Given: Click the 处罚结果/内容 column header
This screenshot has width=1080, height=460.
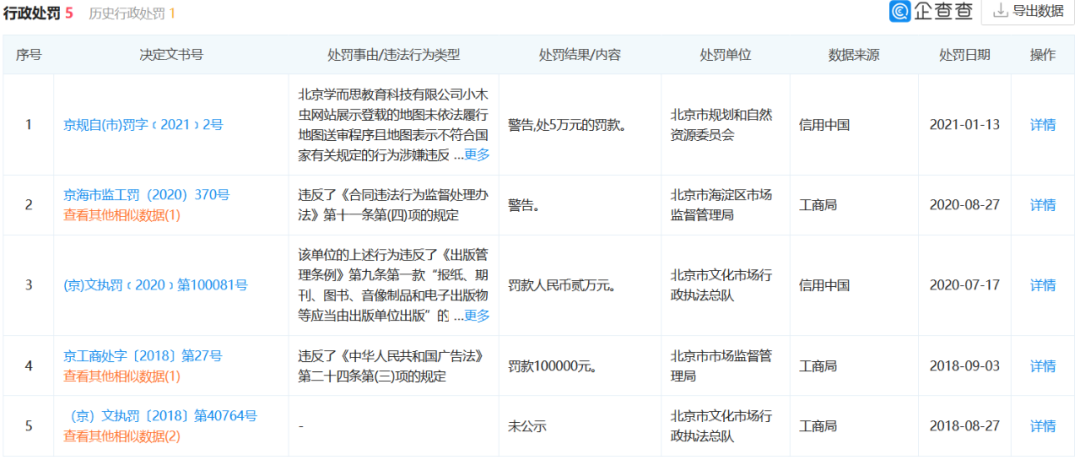Looking at the screenshot, I should 579,55.
